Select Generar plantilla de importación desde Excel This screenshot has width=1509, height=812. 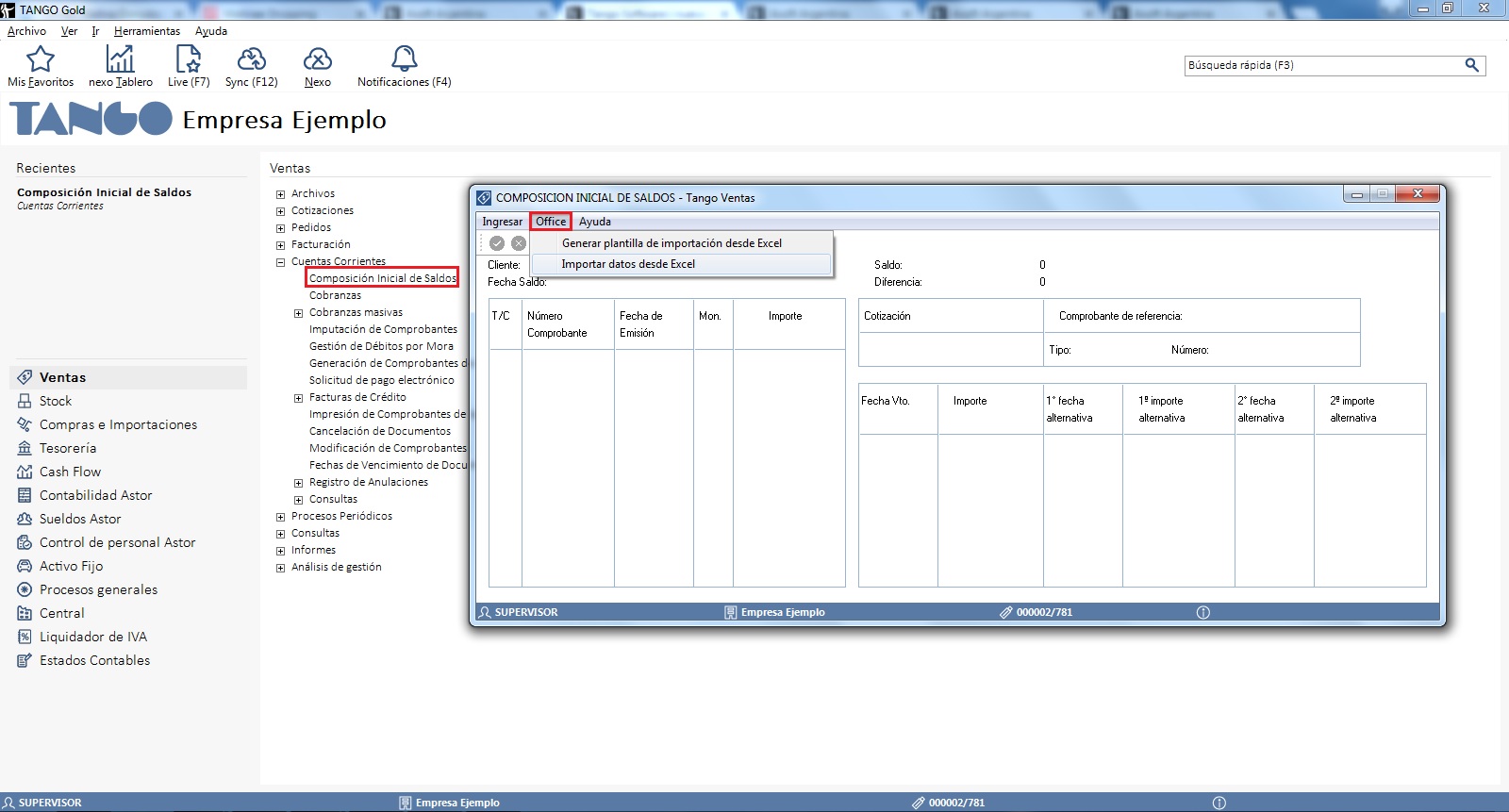(672, 243)
